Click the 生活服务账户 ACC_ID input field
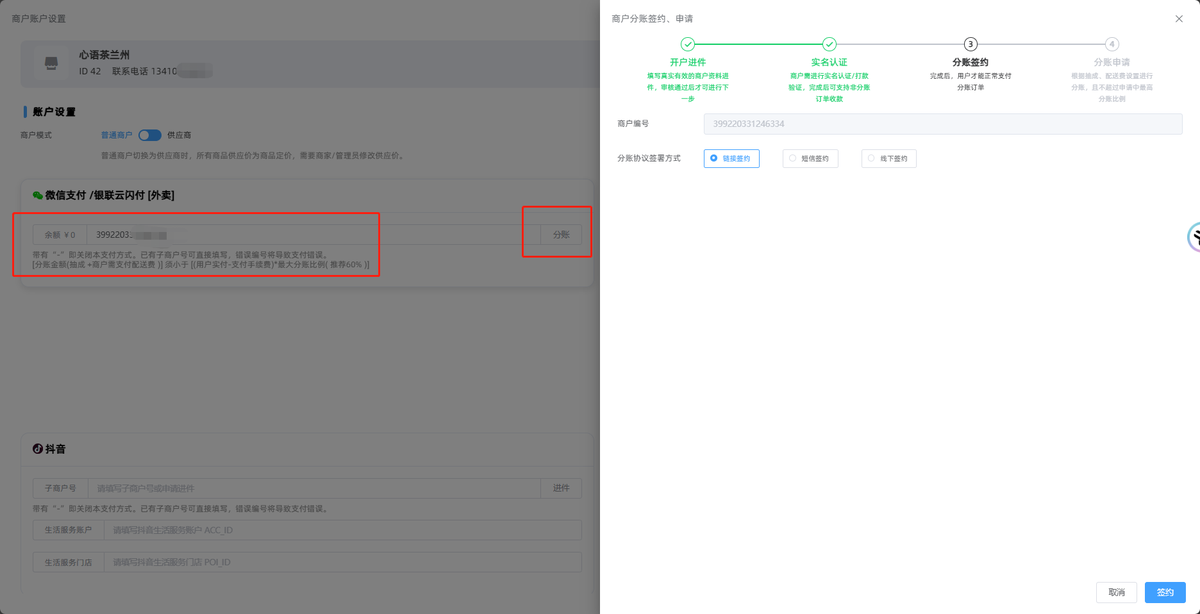The height and width of the screenshot is (614, 1200). click(342, 530)
